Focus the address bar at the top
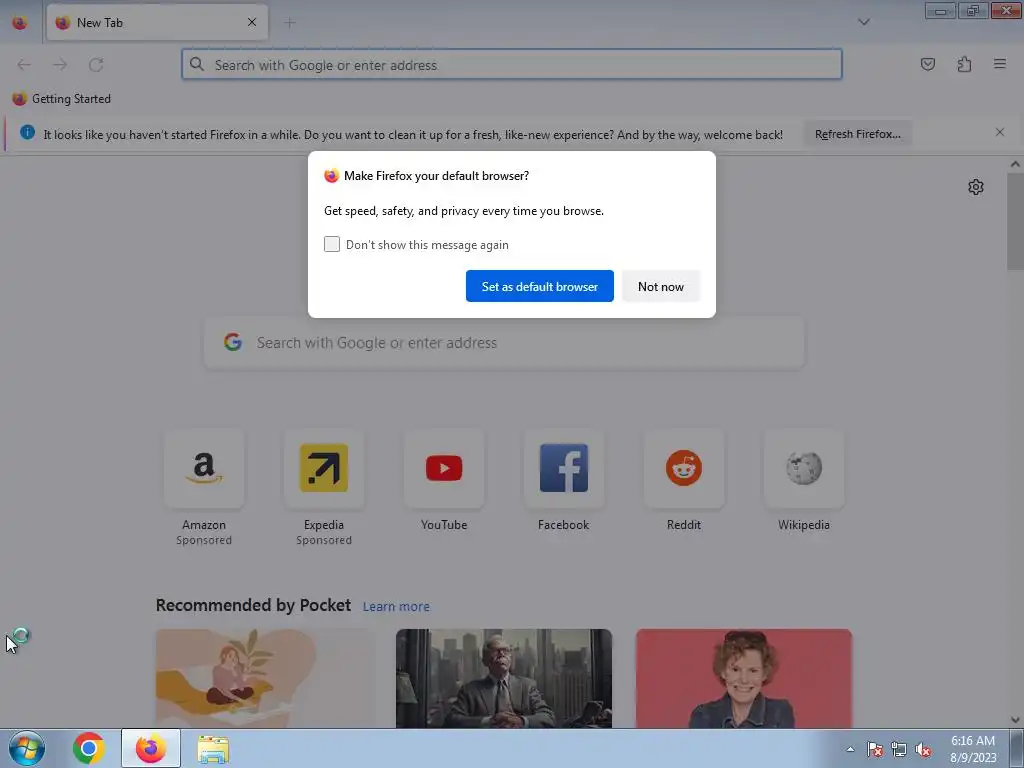1024x768 pixels. (x=512, y=65)
